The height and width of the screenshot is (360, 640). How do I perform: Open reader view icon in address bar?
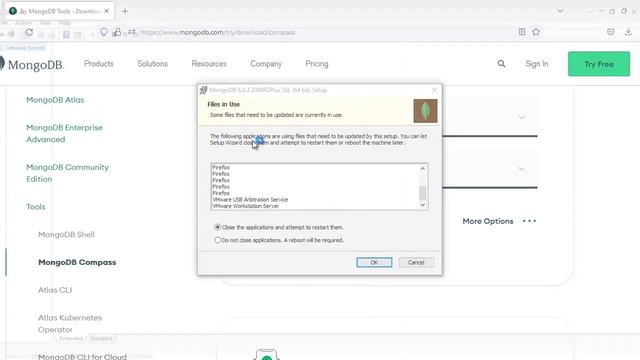point(522,32)
